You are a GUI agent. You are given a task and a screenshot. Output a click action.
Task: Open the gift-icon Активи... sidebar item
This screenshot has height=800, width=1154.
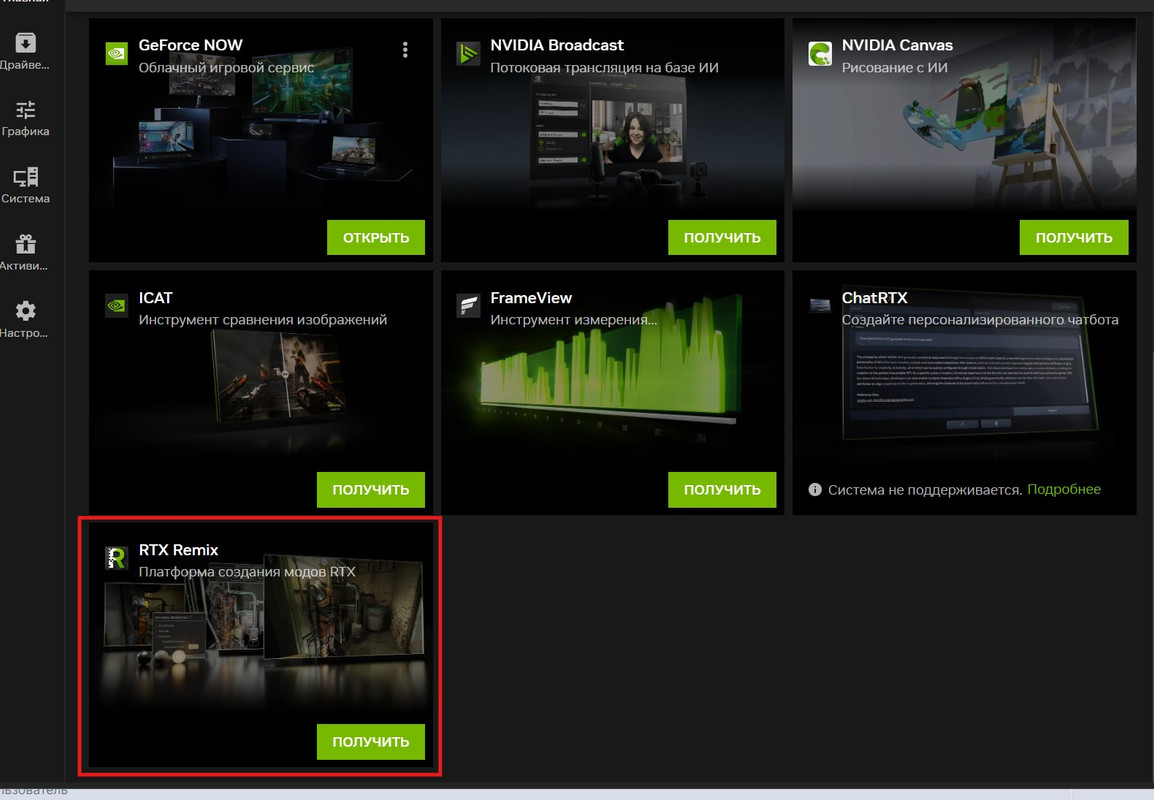coord(25,252)
